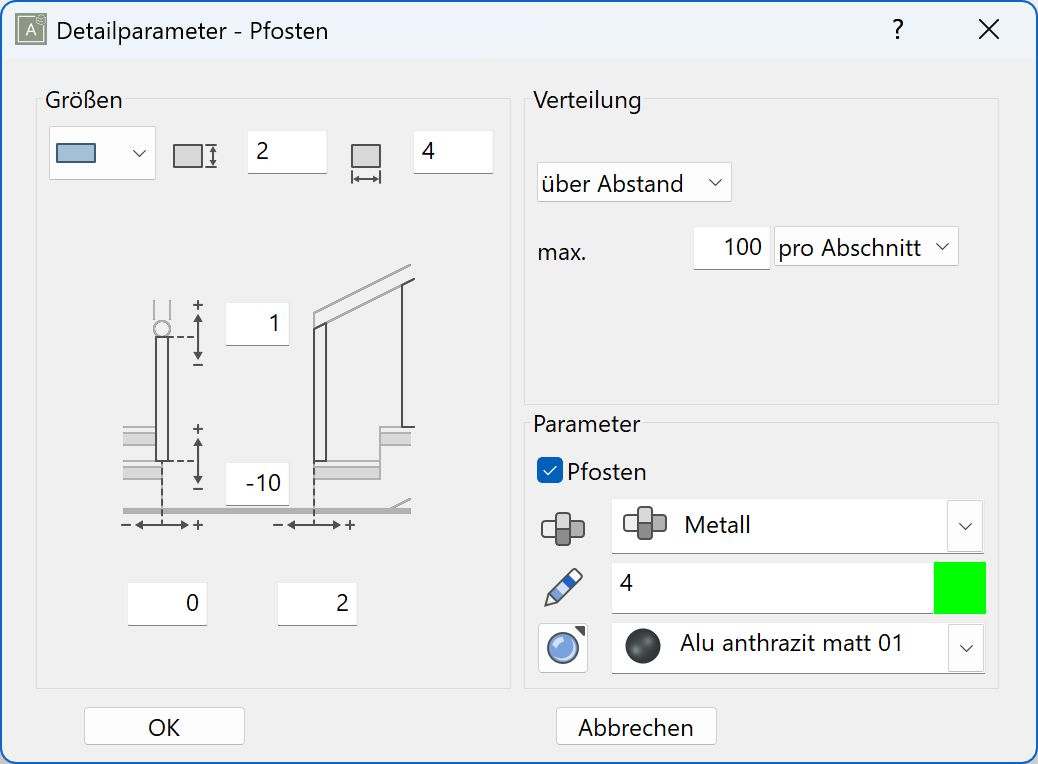The width and height of the screenshot is (1038, 764).
Task: Click the max distance field showing 100
Action: point(731,246)
